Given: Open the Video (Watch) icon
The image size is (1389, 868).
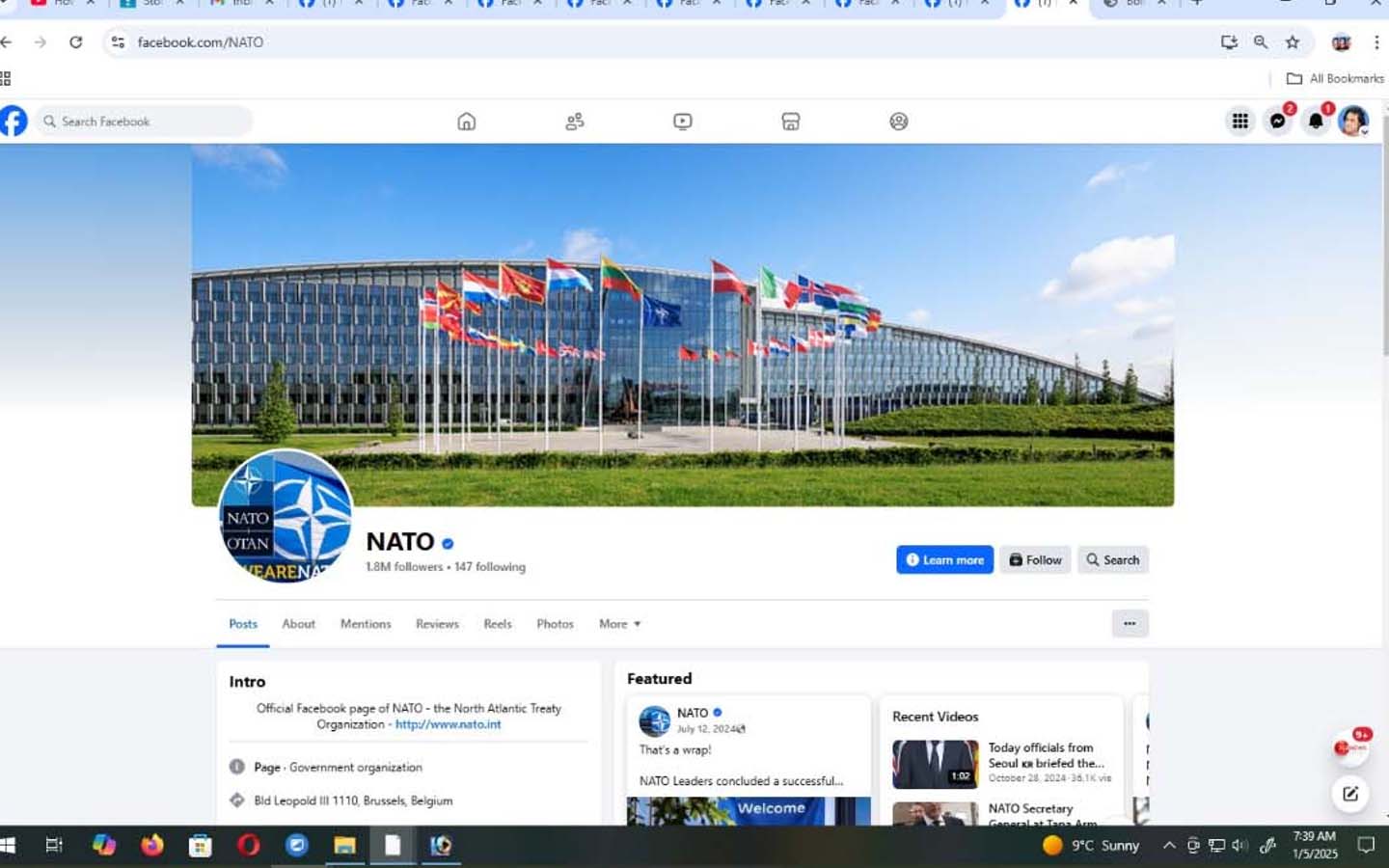Looking at the screenshot, I should [683, 122].
